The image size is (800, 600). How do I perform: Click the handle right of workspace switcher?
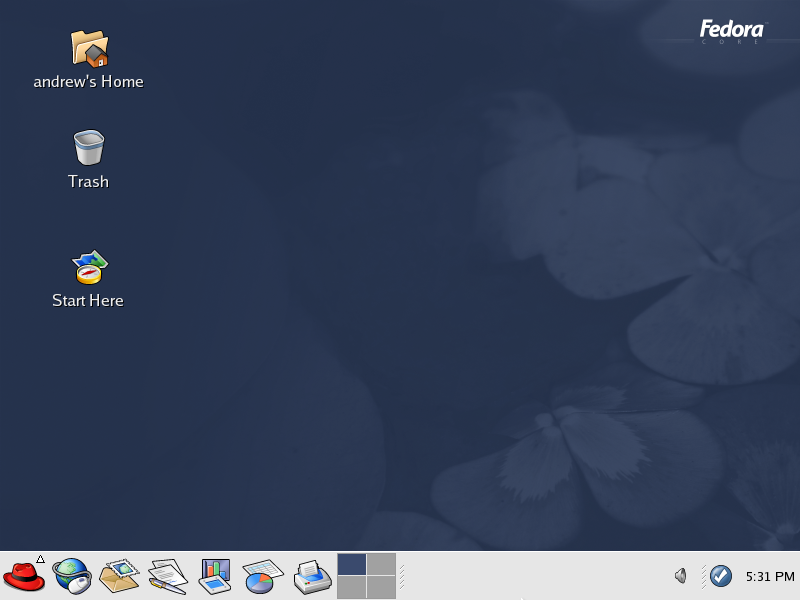402,576
